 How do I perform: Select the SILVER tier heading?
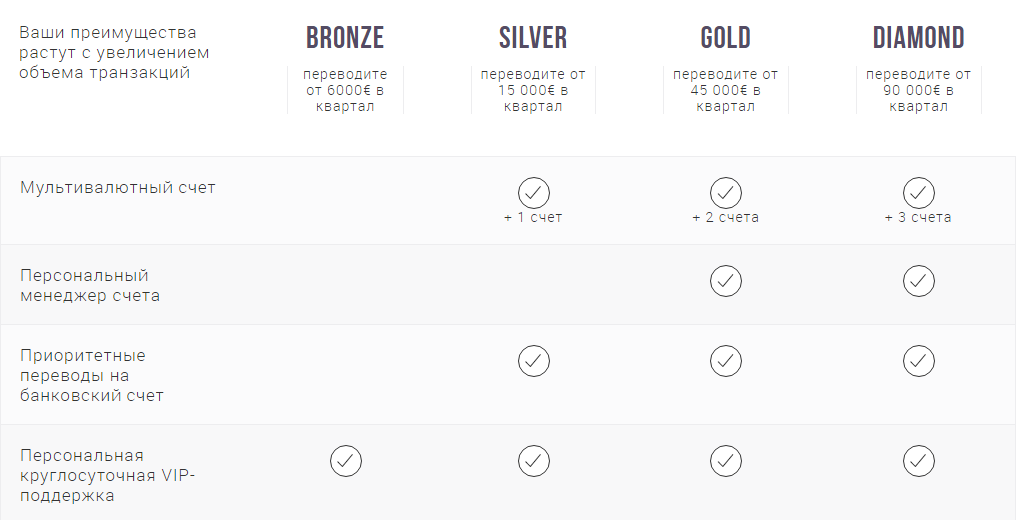(x=533, y=38)
